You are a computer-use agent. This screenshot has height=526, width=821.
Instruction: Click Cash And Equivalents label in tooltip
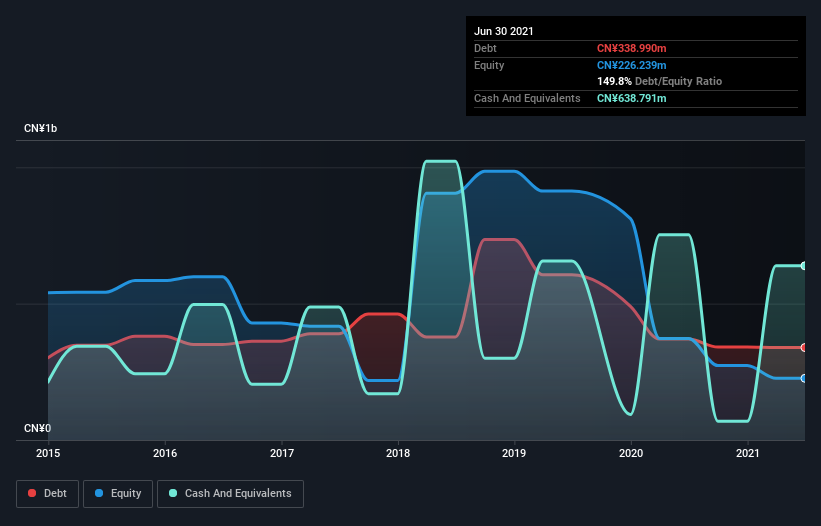527,98
